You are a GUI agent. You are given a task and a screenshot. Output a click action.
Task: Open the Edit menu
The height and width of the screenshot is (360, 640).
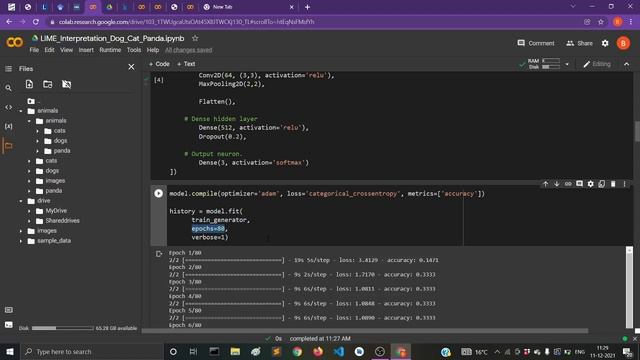coord(49,50)
